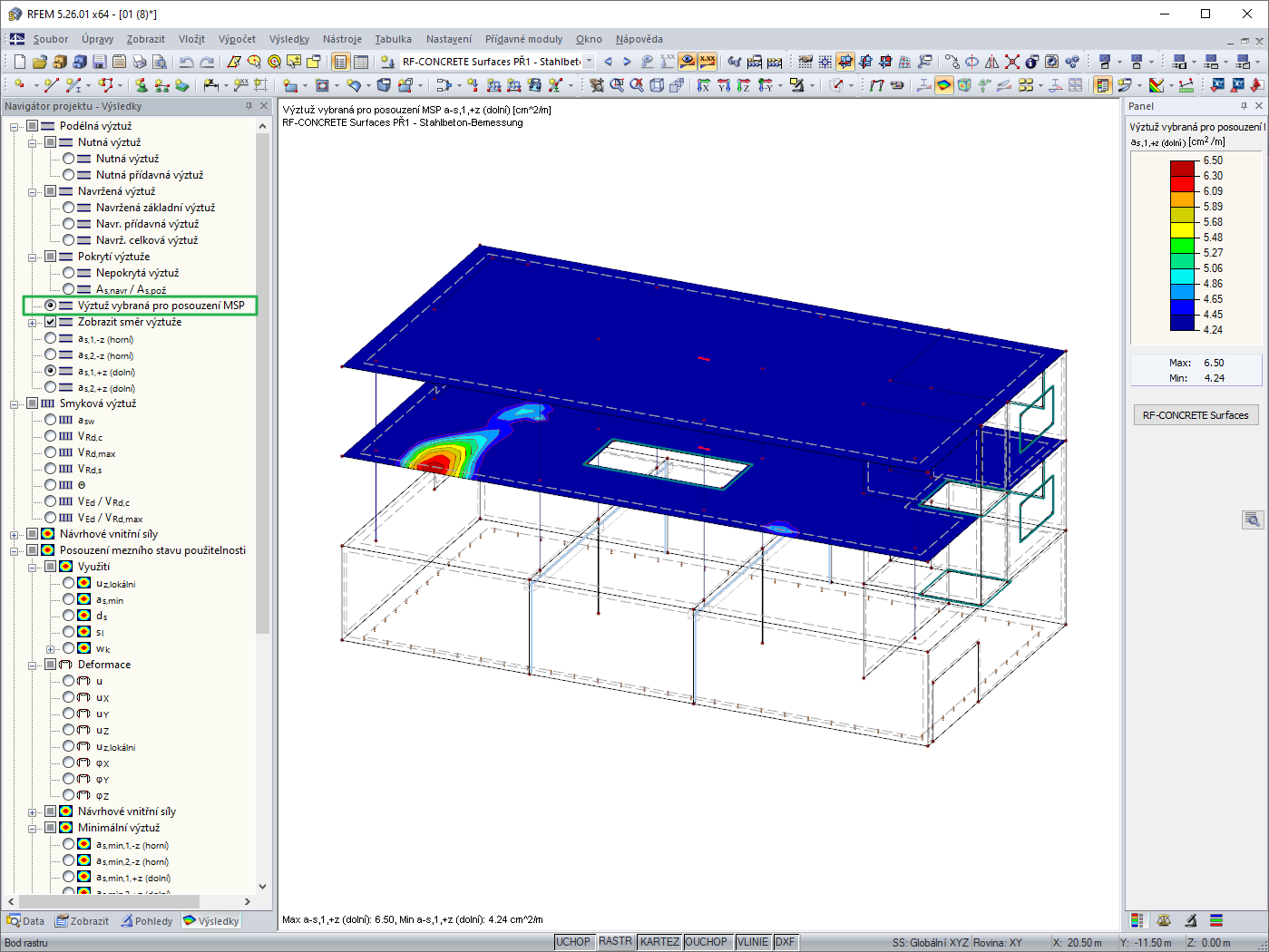Click the red X delete icon

click(x=1012, y=62)
